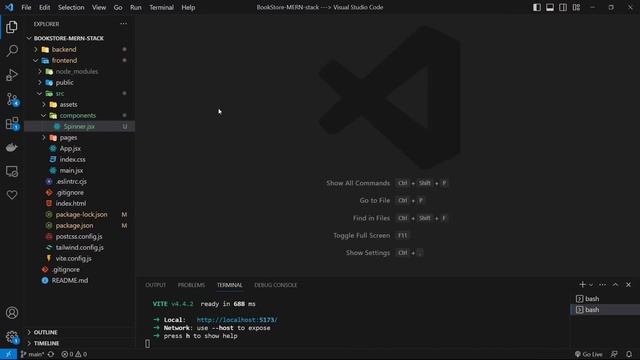Open terminal panel more actions ellipsis

(x=602, y=284)
